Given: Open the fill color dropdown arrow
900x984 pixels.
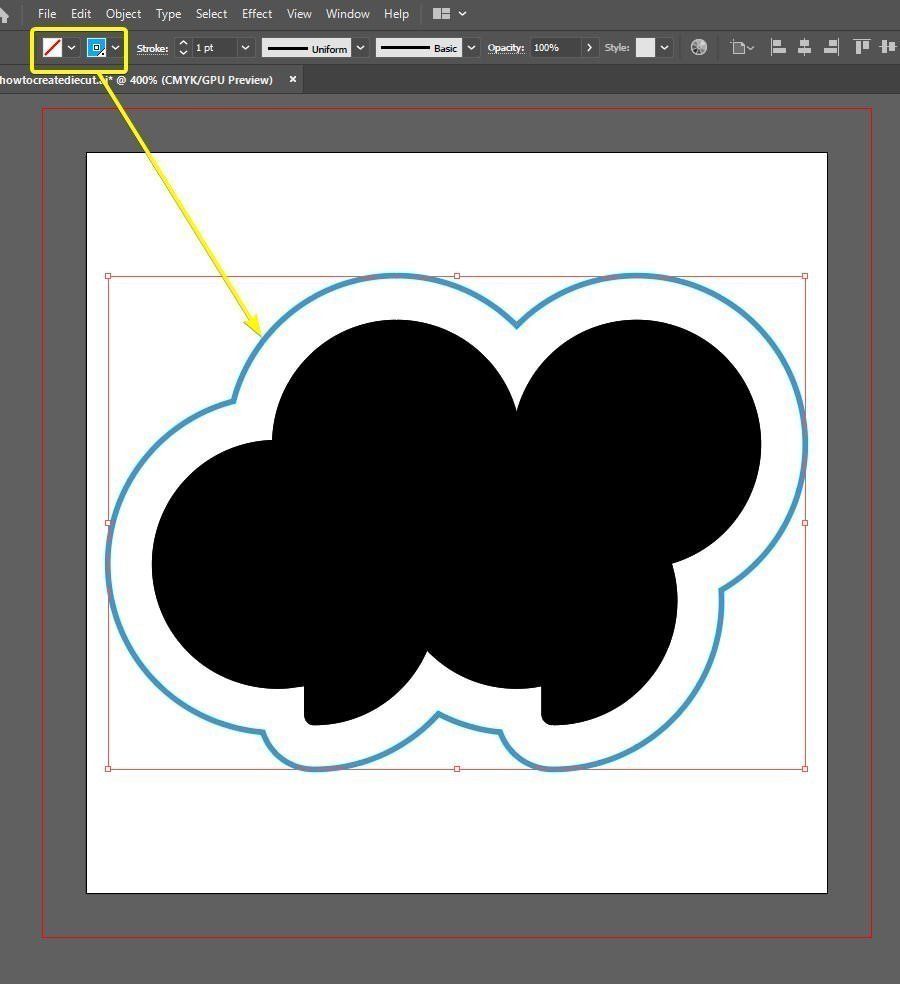Looking at the screenshot, I should (70, 47).
